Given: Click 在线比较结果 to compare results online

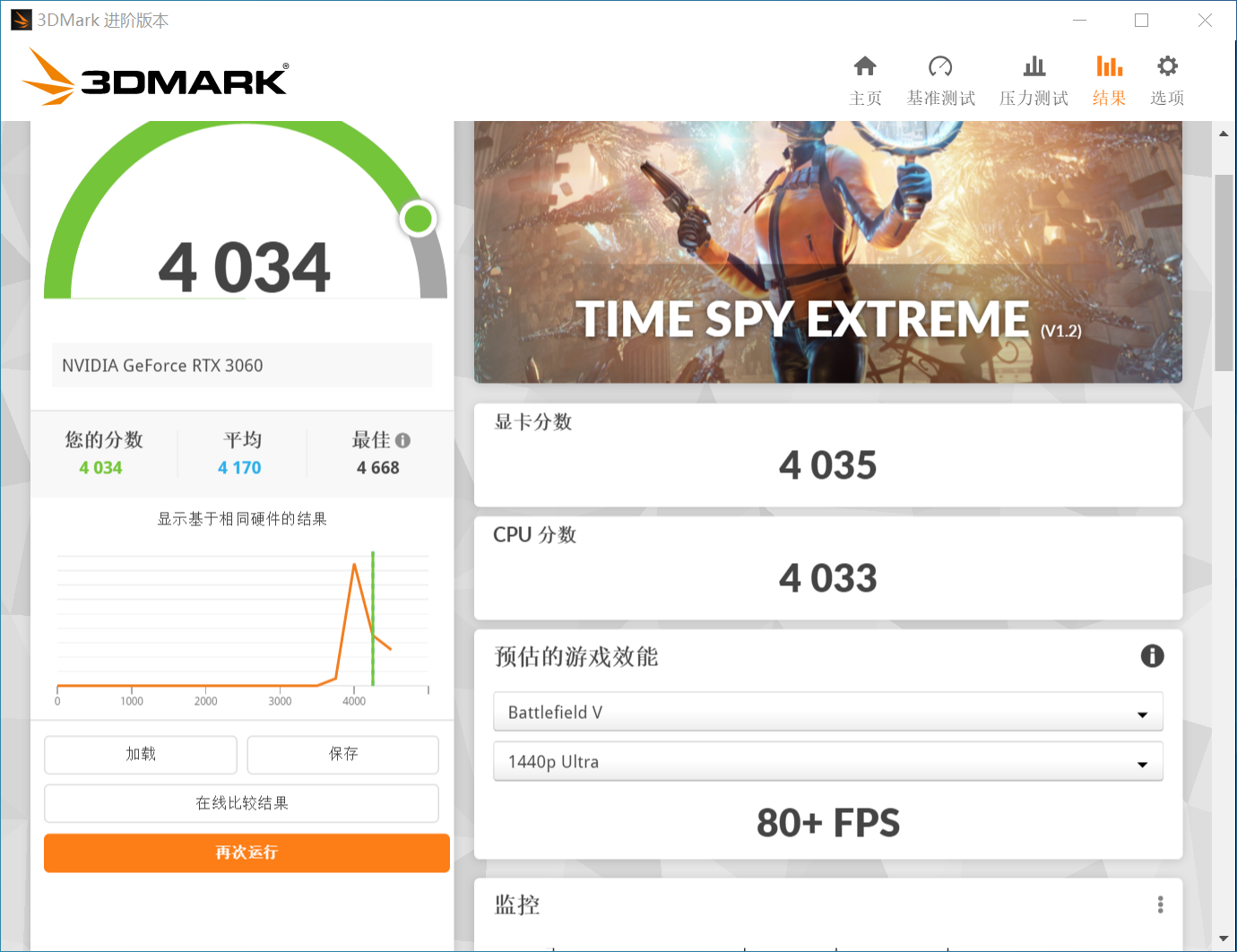Looking at the screenshot, I should [x=241, y=803].
